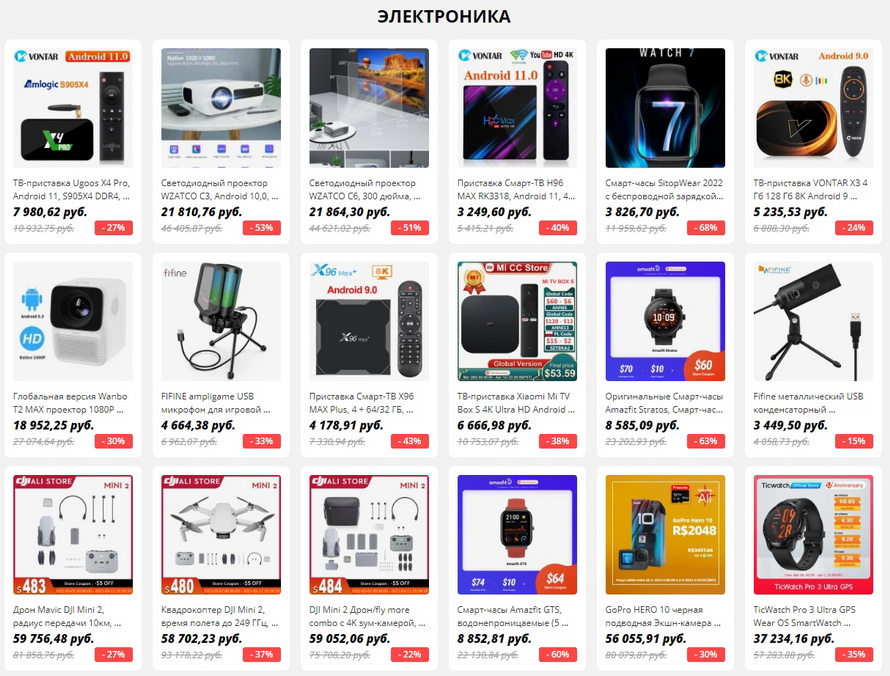Viewport: 890px width, 676px height.
Task: Open the SitopWear Watch 7 smartwatch image
Action: coord(665,108)
